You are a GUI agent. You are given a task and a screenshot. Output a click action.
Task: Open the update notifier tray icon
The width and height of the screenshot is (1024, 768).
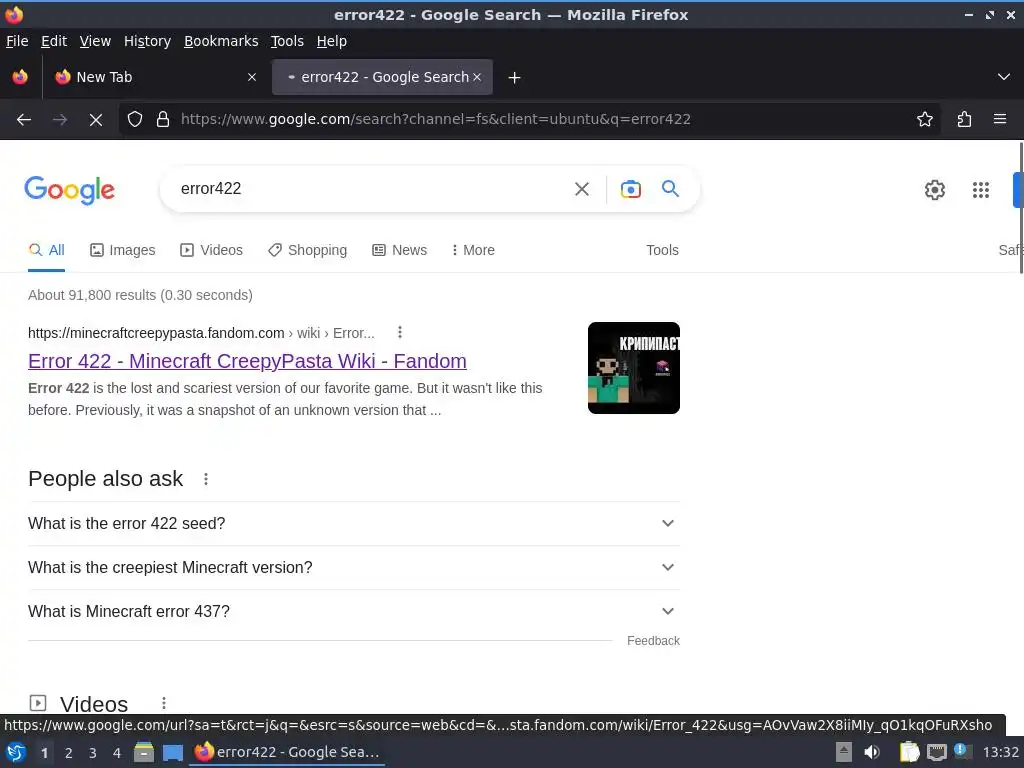click(962, 751)
